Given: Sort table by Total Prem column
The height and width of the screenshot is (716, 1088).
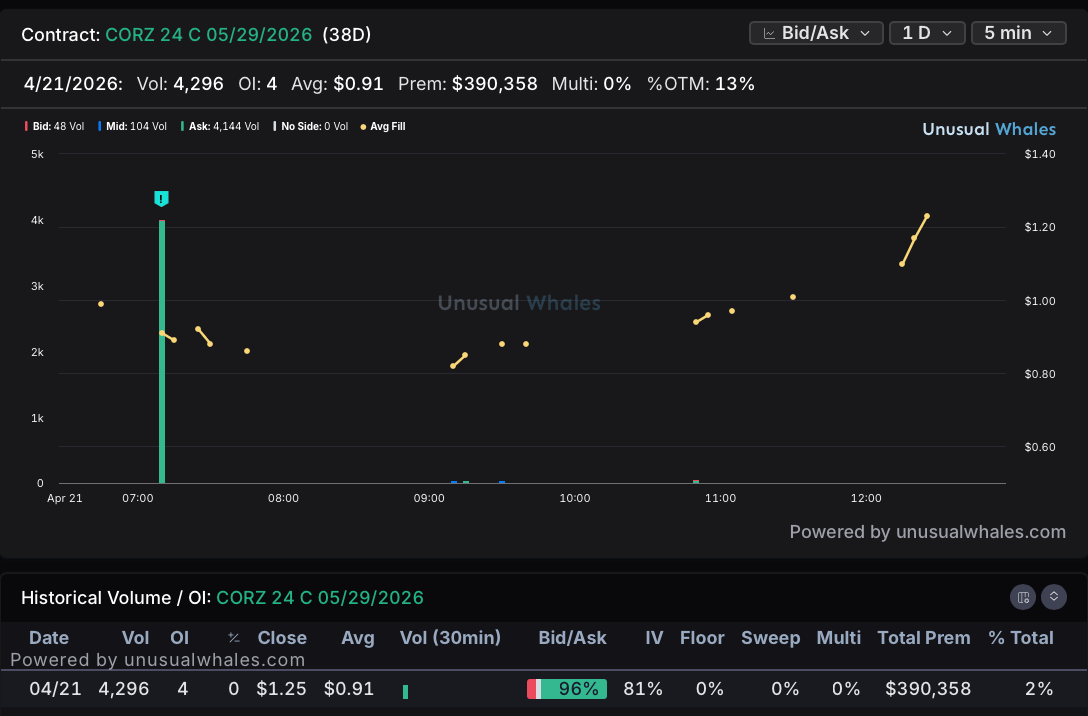Looking at the screenshot, I should (924, 638).
